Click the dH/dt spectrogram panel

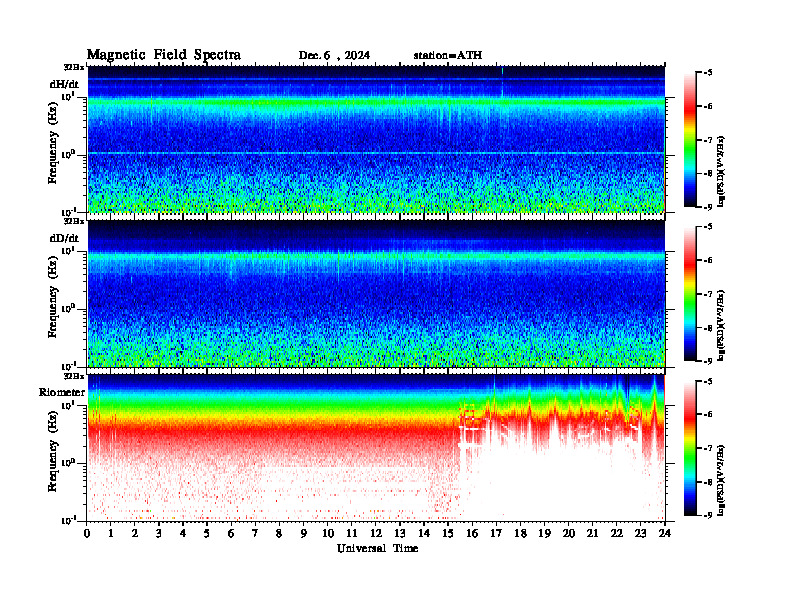pos(376,139)
